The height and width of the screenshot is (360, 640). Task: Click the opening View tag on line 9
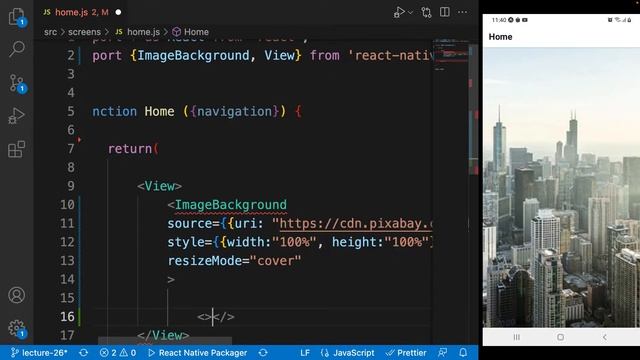[x=160, y=186]
